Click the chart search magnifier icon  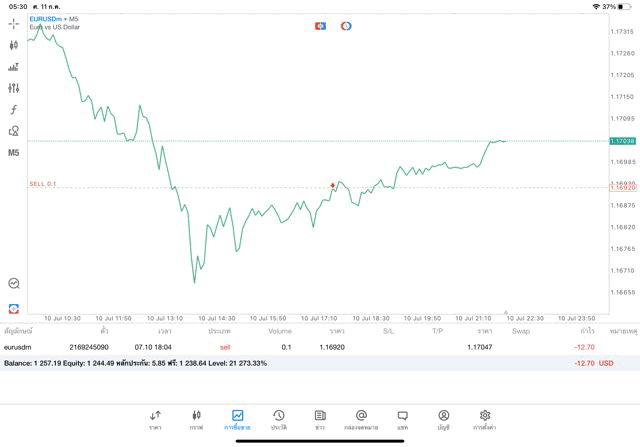[14, 284]
